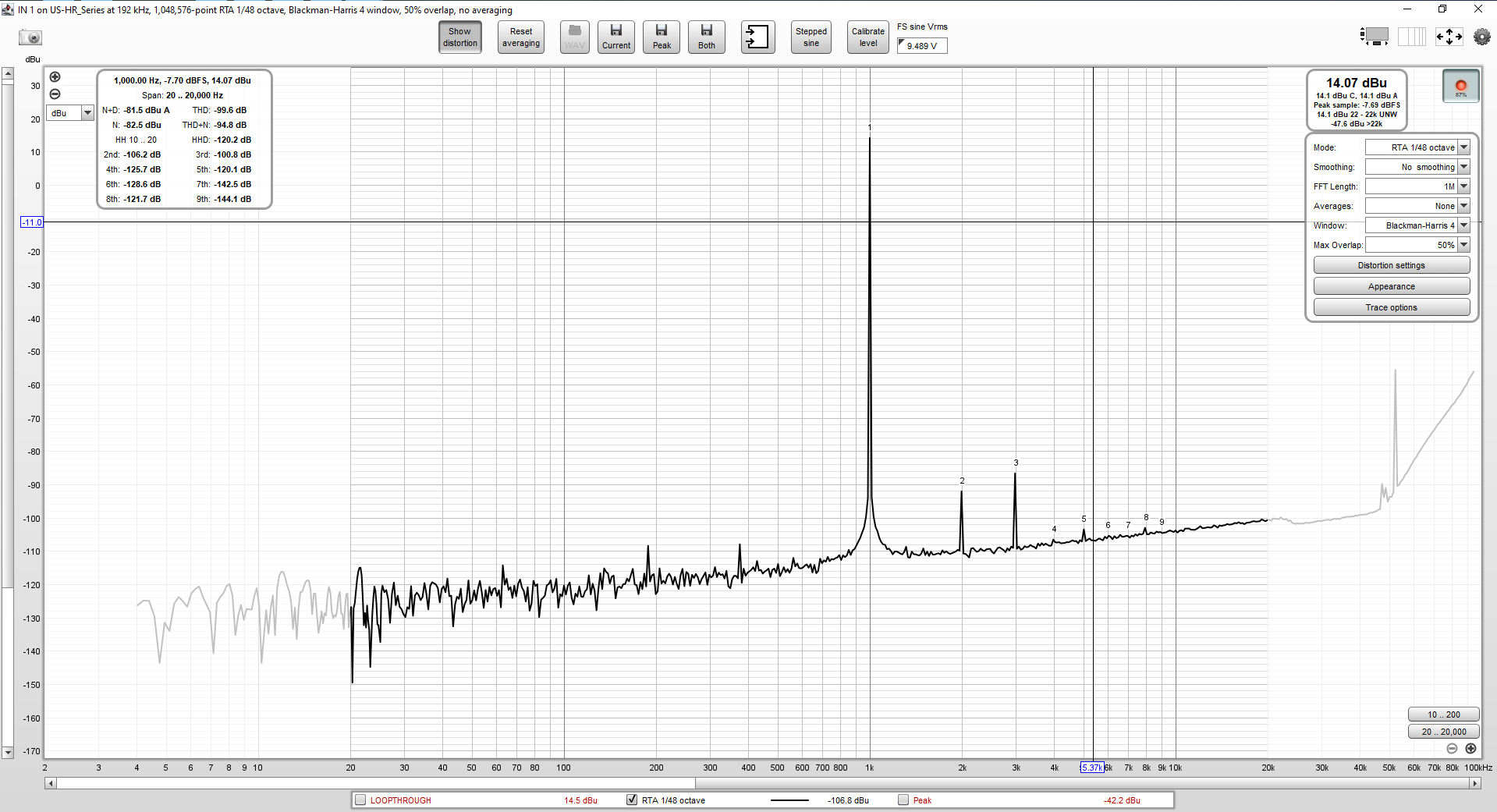Click the RTA trace line sample

pos(789,800)
